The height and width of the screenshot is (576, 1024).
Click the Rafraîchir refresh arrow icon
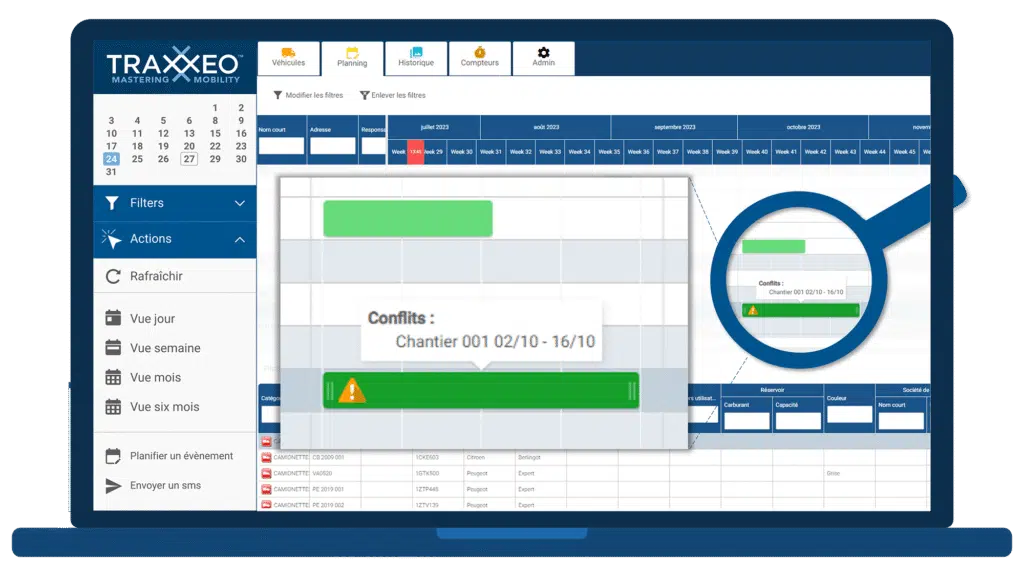tap(113, 276)
